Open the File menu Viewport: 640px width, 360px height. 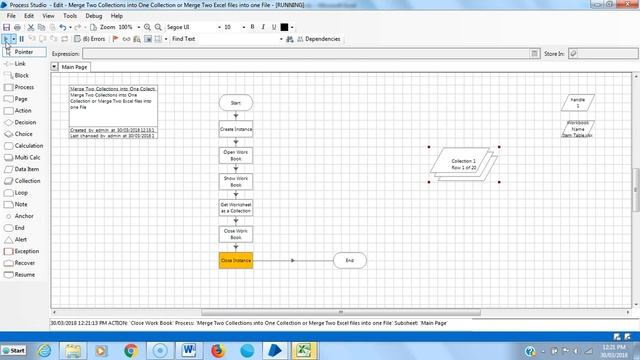point(11,16)
